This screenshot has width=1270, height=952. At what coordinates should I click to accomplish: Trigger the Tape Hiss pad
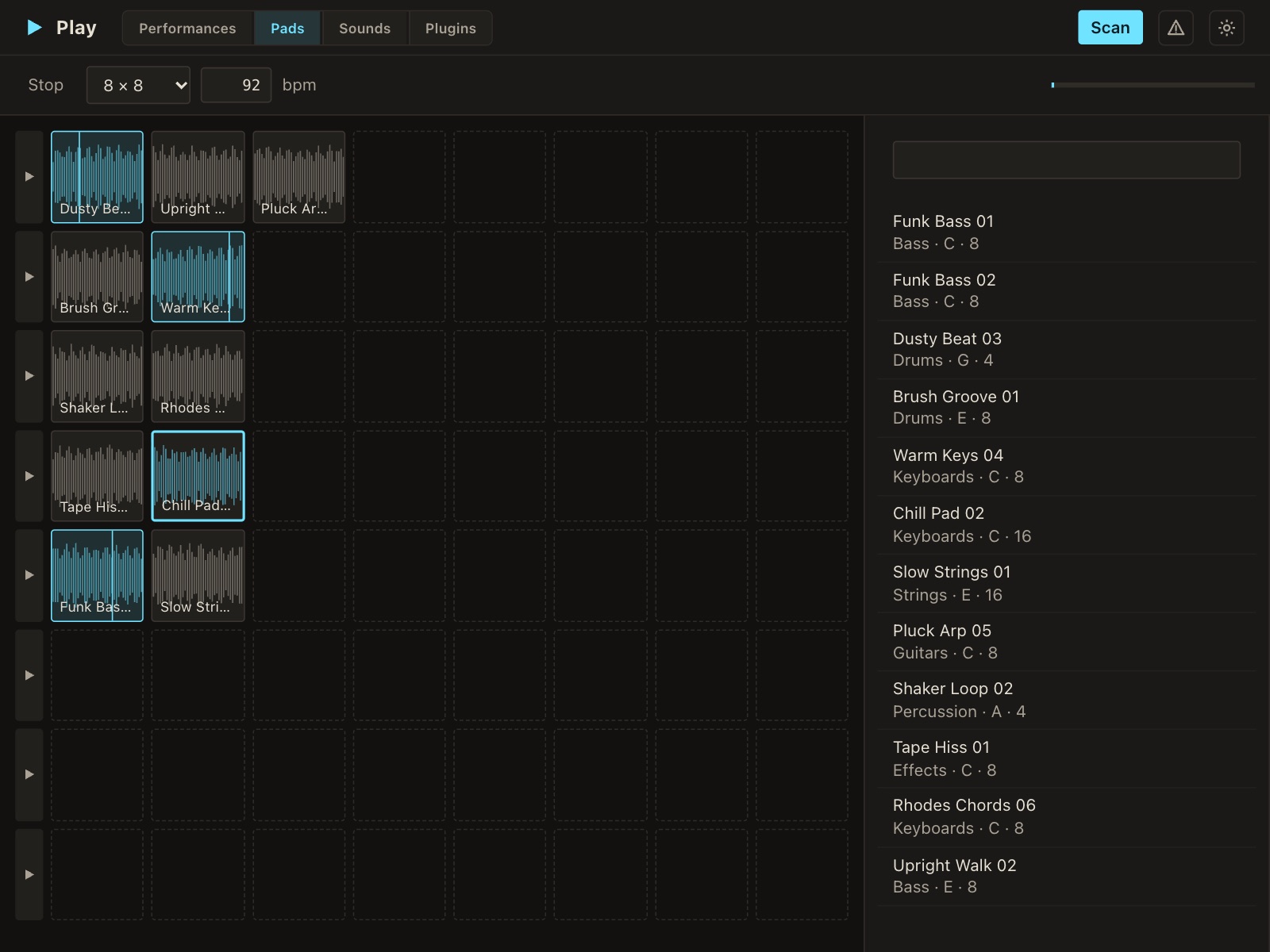click(x=97, y=476)
